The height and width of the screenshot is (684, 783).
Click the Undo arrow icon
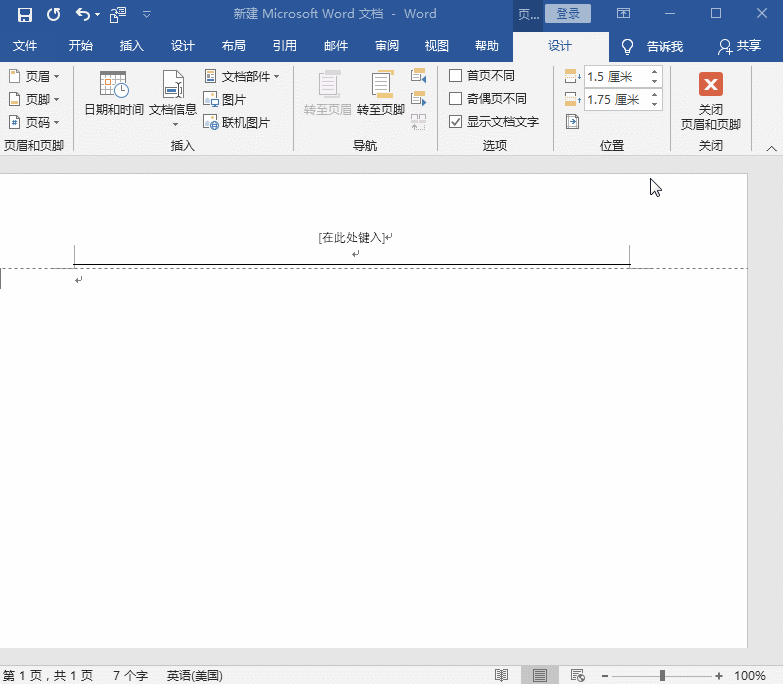coord(82,14)
